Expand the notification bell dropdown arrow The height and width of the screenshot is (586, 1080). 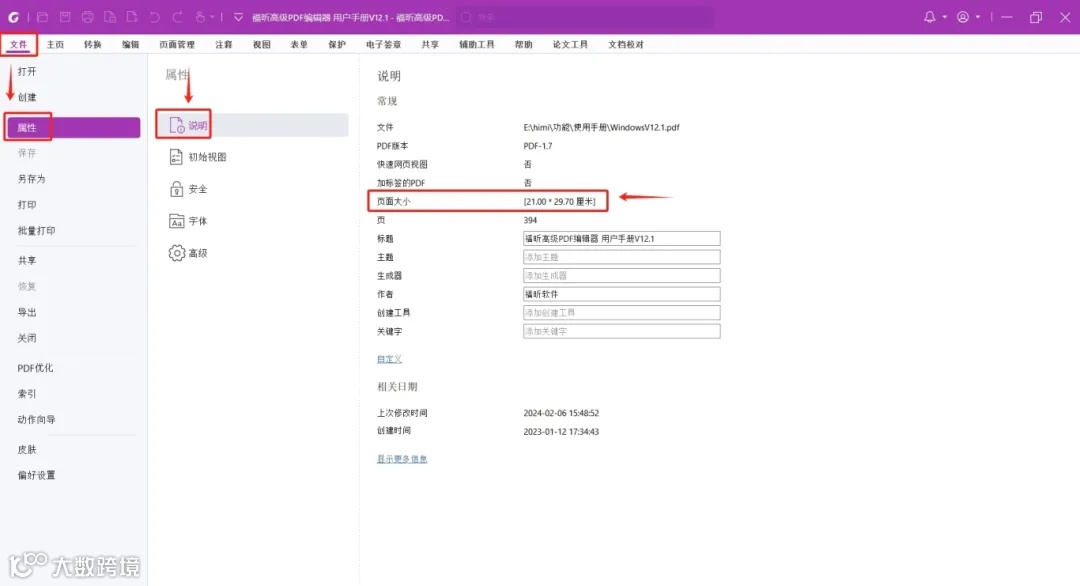[x=944, y=17]
